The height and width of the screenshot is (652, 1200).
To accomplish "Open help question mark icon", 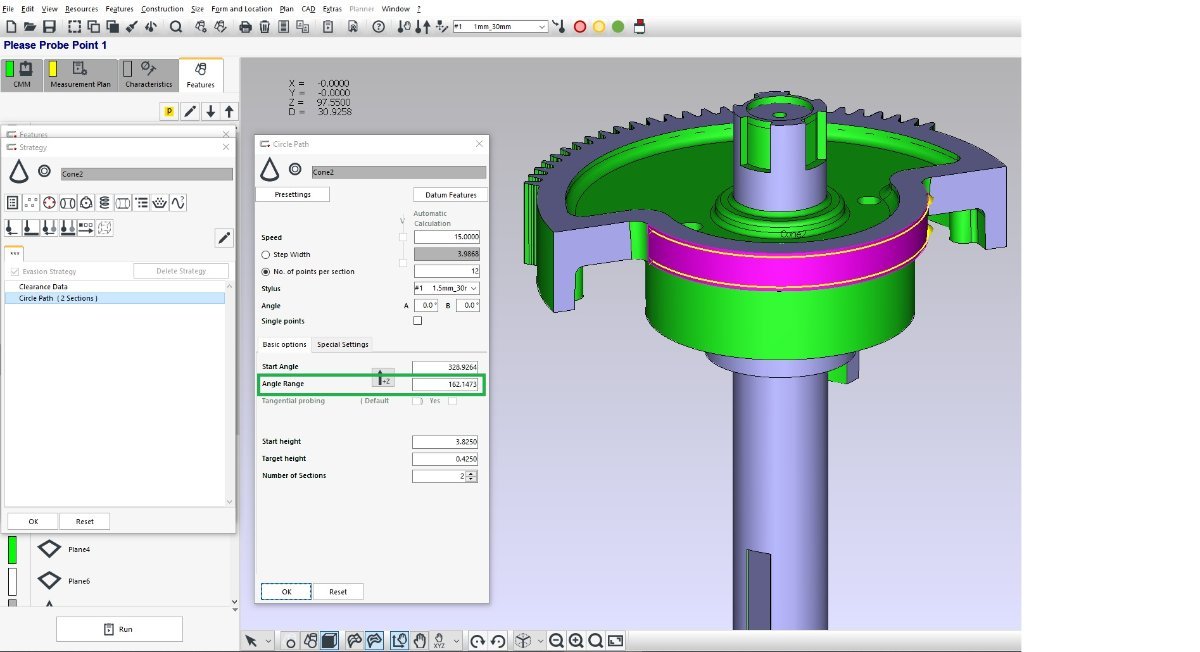I will click(x=378, y=27).
